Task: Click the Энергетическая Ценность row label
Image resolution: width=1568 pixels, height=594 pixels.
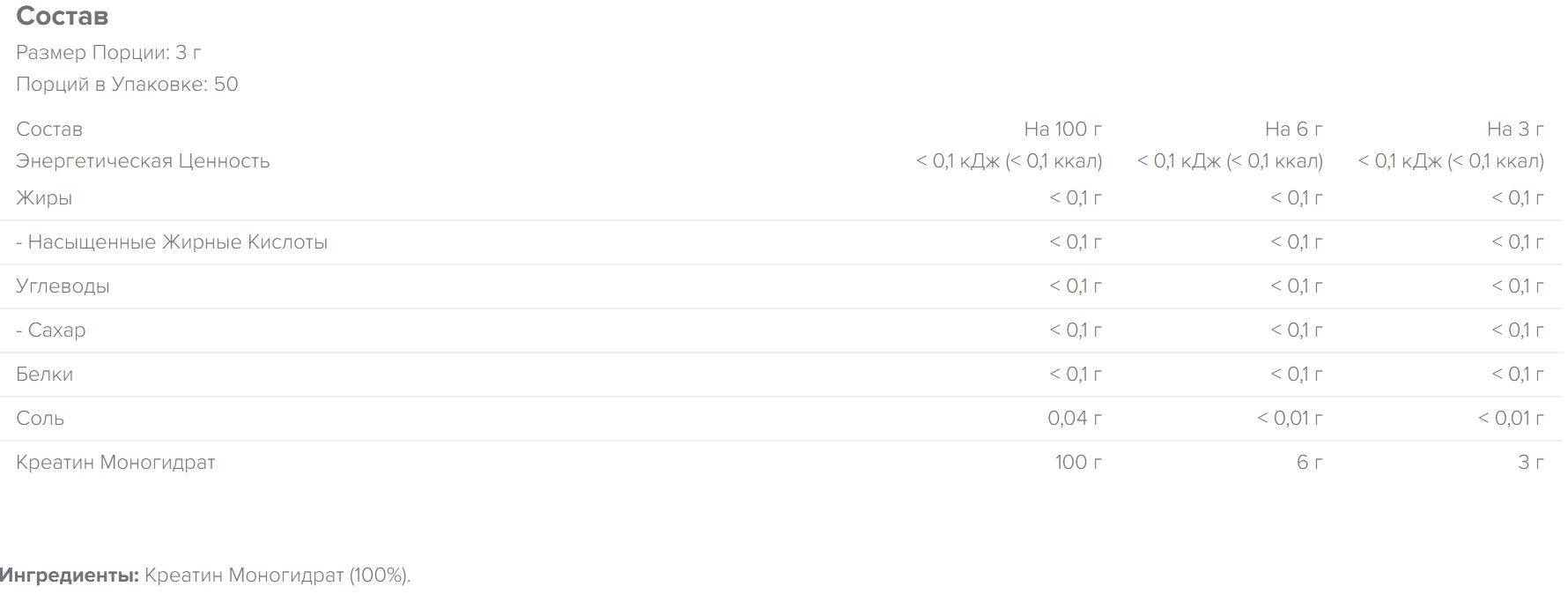Action: 143,161
